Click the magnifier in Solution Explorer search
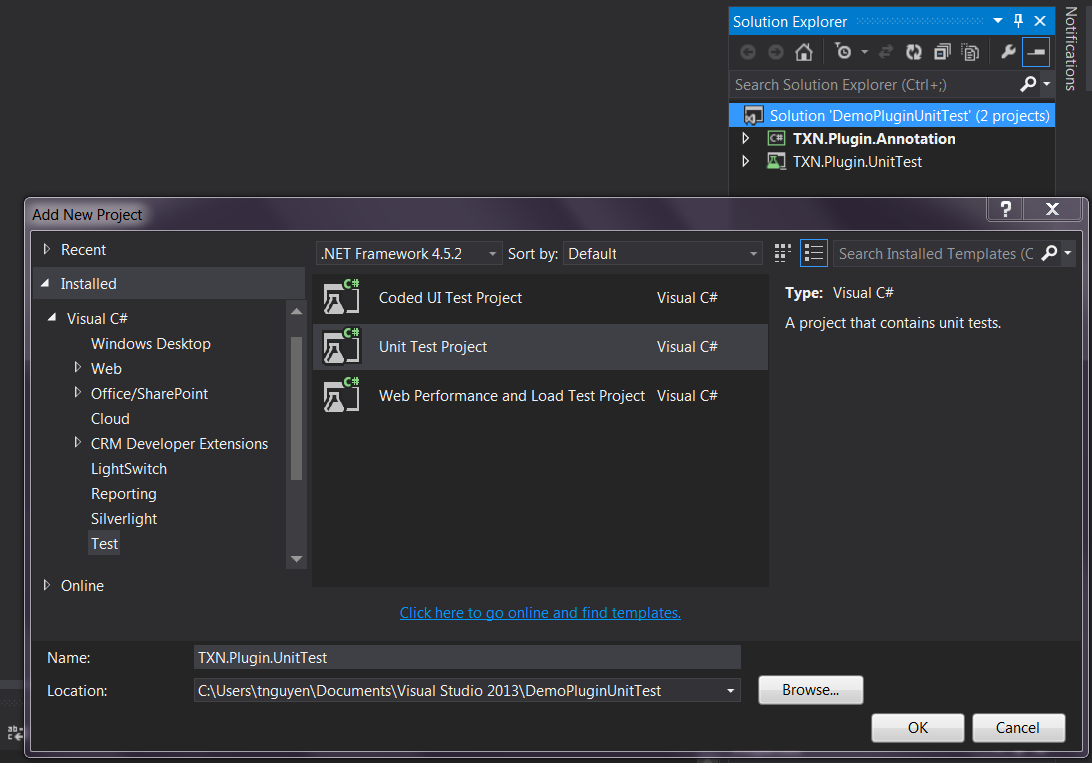This screenshot has width=1092, height=763. [1028, 84]
